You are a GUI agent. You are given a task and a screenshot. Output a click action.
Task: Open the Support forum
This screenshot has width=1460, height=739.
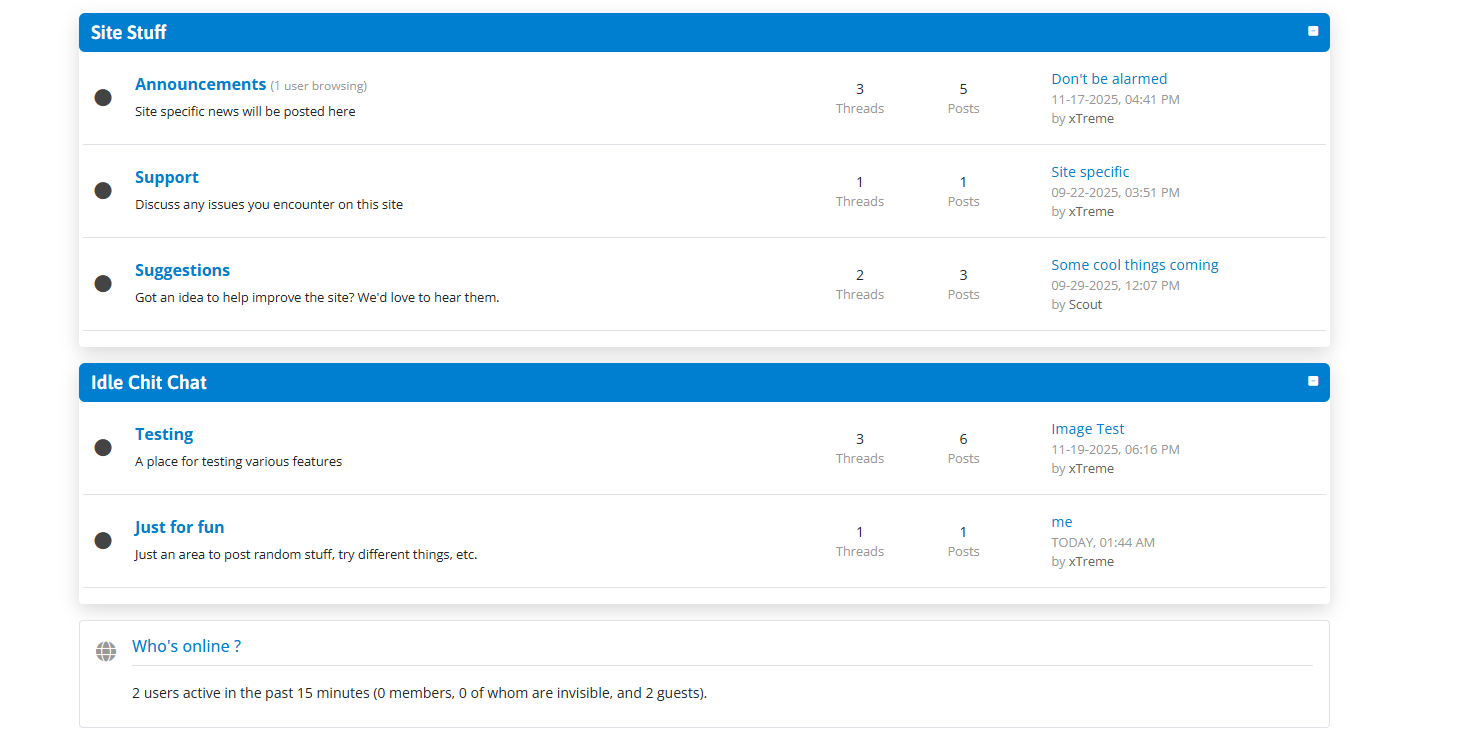tap(166, 177)
